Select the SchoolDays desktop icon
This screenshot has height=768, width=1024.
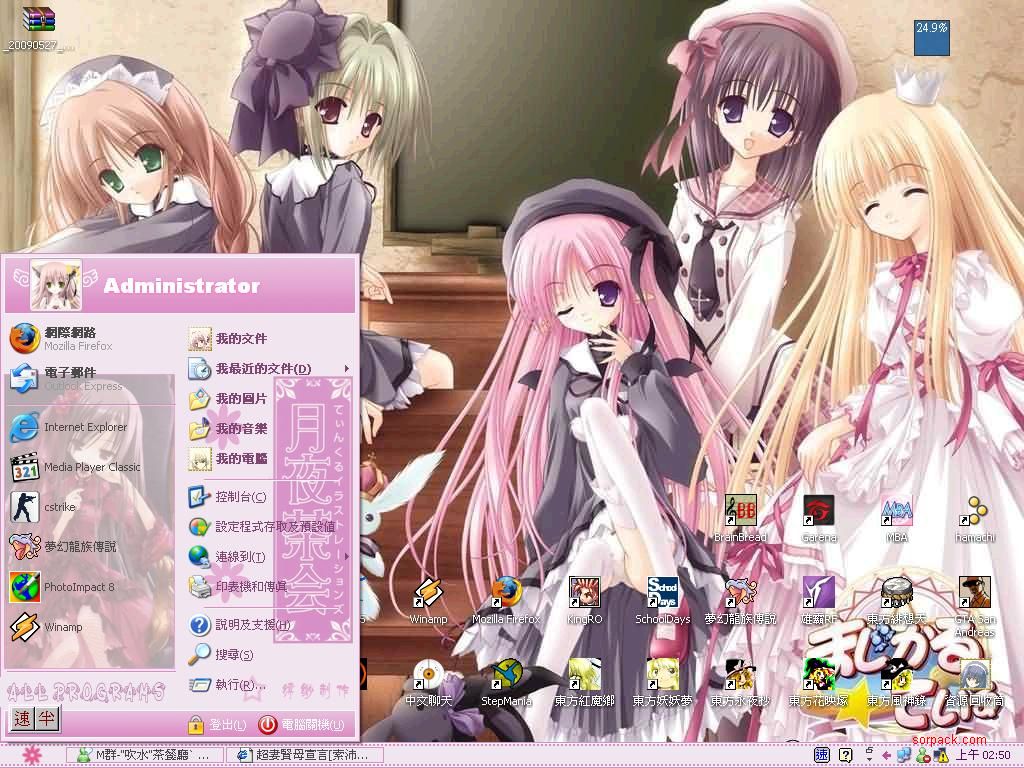click(662, 600)
